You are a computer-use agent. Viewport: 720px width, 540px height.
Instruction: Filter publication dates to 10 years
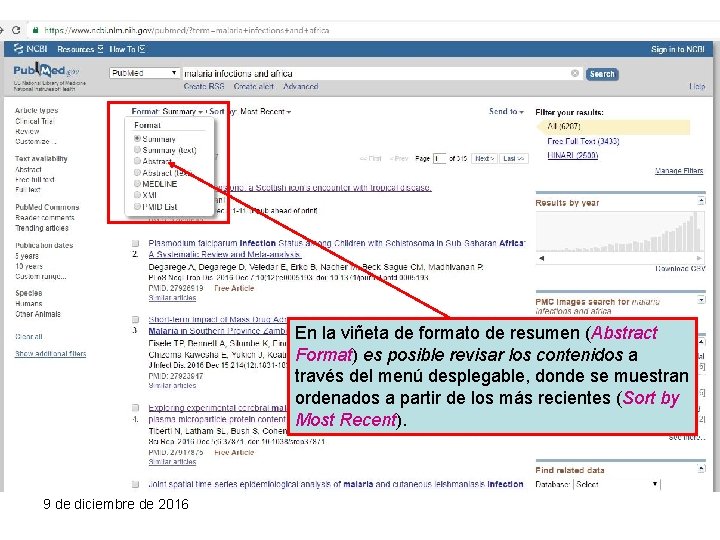(28, 266)
